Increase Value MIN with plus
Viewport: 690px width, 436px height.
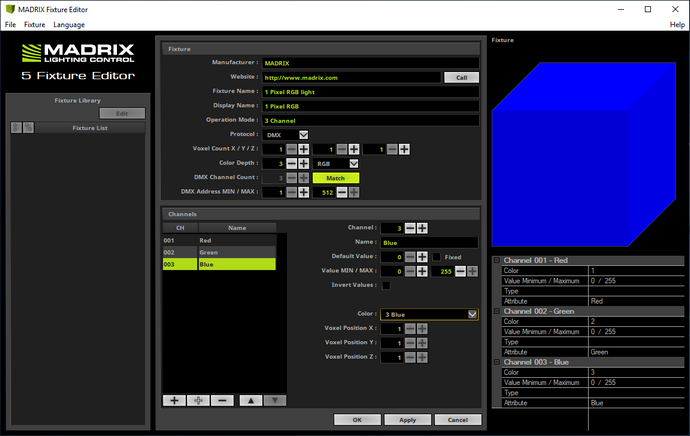[422, 271]
